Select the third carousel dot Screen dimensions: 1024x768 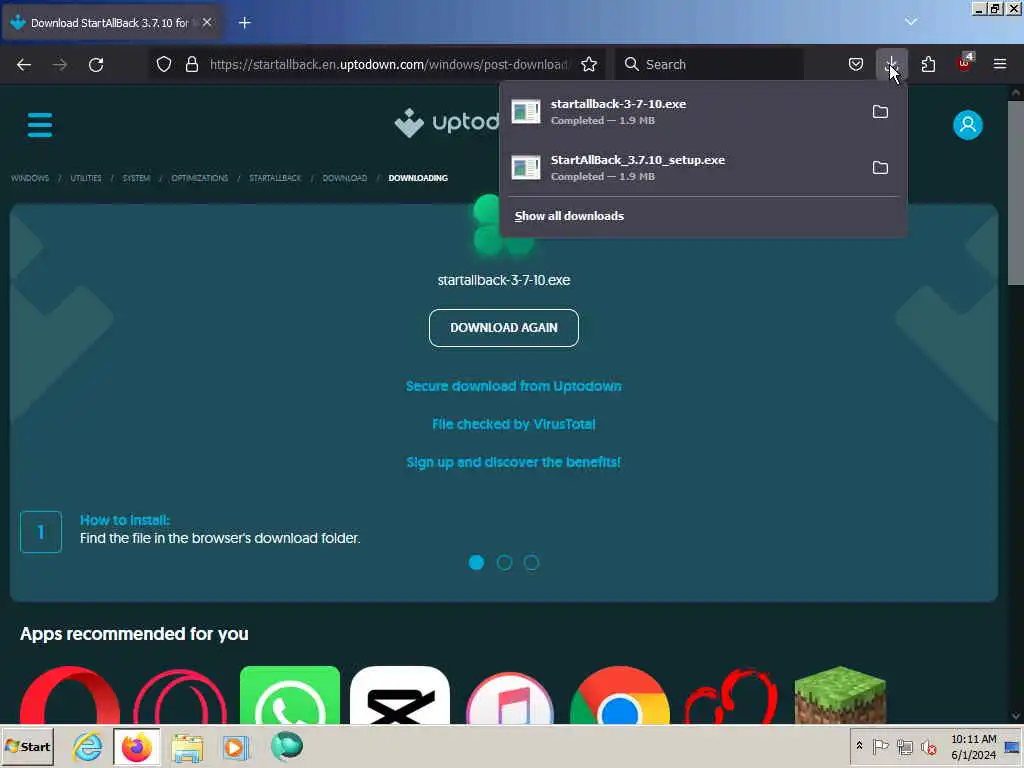tap(531, 562)
